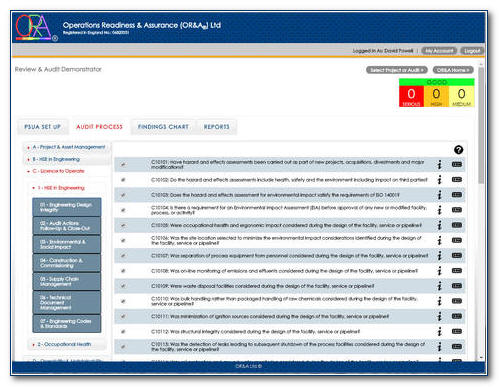Click the OR&A Home button
The width and height of the screenshot is (499, 387).
click(453, 70)
